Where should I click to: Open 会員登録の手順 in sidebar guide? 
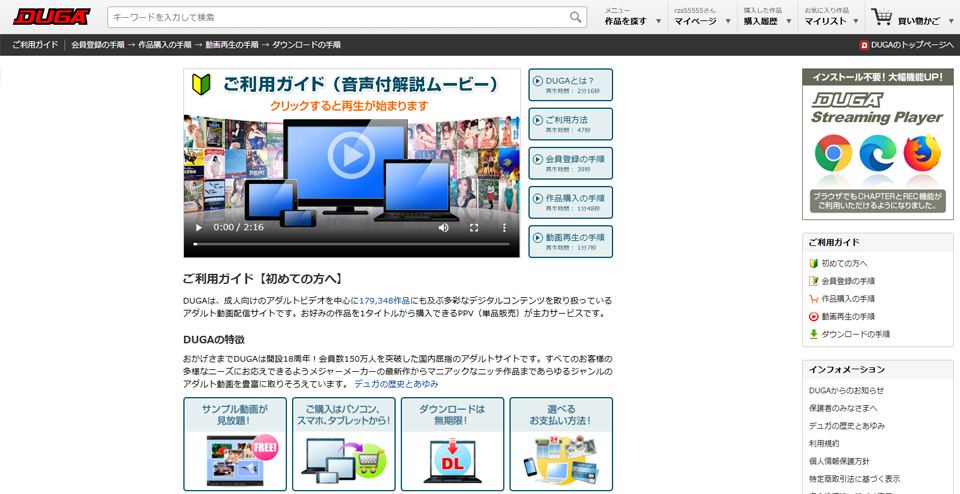[848, 281]
